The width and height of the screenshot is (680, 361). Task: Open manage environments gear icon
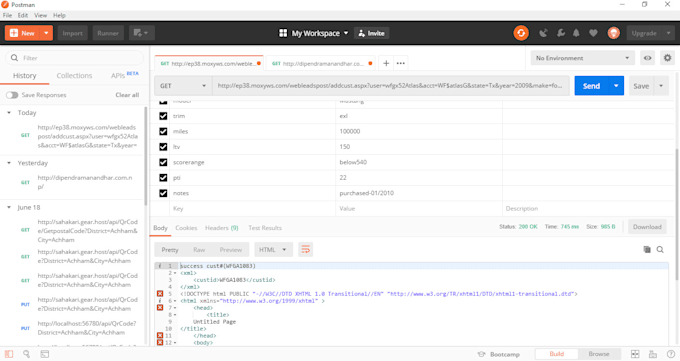tap(667, 58)
